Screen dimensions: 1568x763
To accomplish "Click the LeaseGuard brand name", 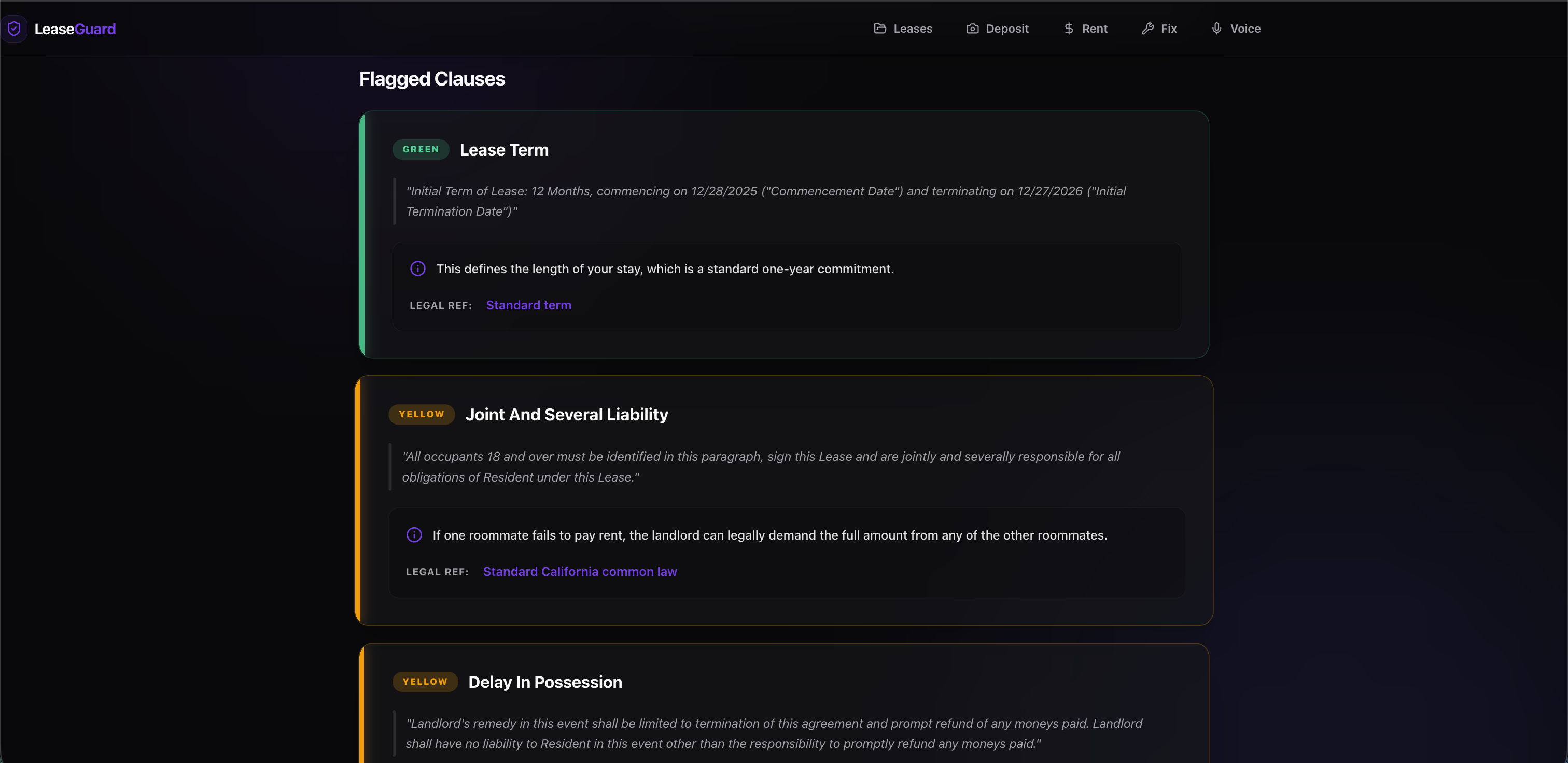I will pos(75,29).
